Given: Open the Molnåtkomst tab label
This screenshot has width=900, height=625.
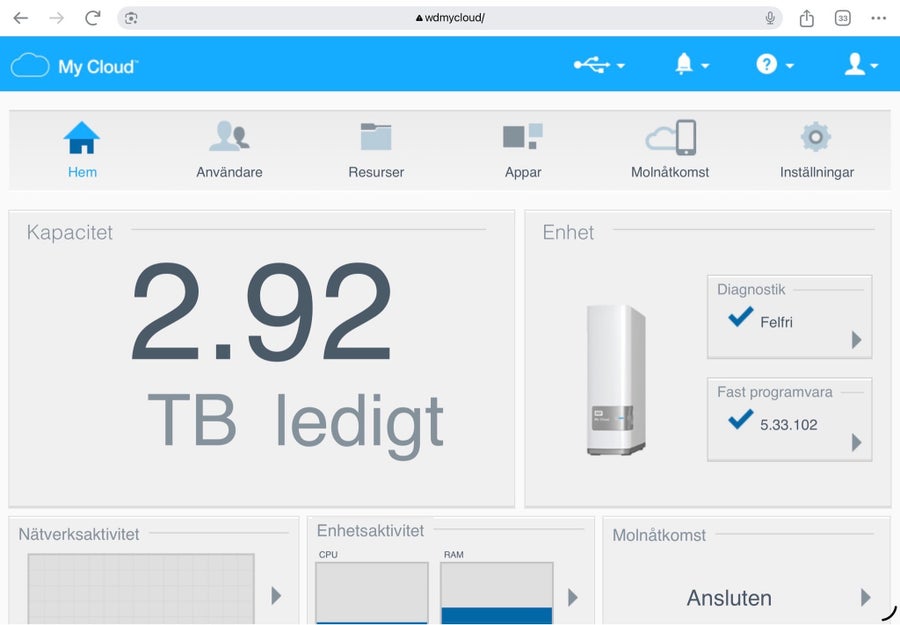Looking at the screenshot, I should point(670,172).
